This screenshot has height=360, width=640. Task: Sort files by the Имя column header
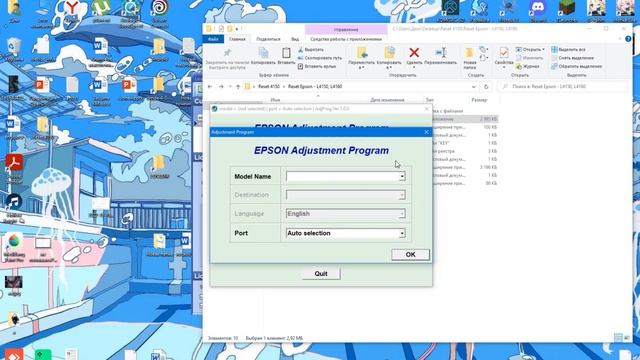(x=276, y=100)
